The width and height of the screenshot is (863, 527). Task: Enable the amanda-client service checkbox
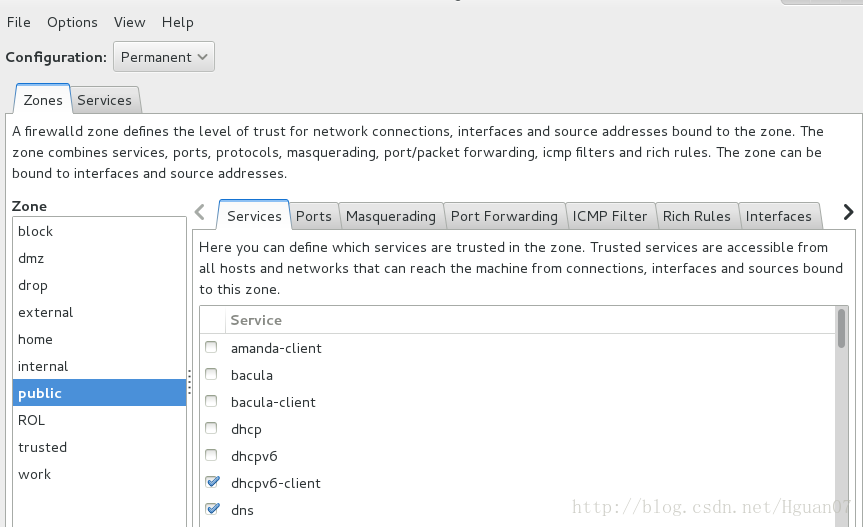click(x=211, y=347)
